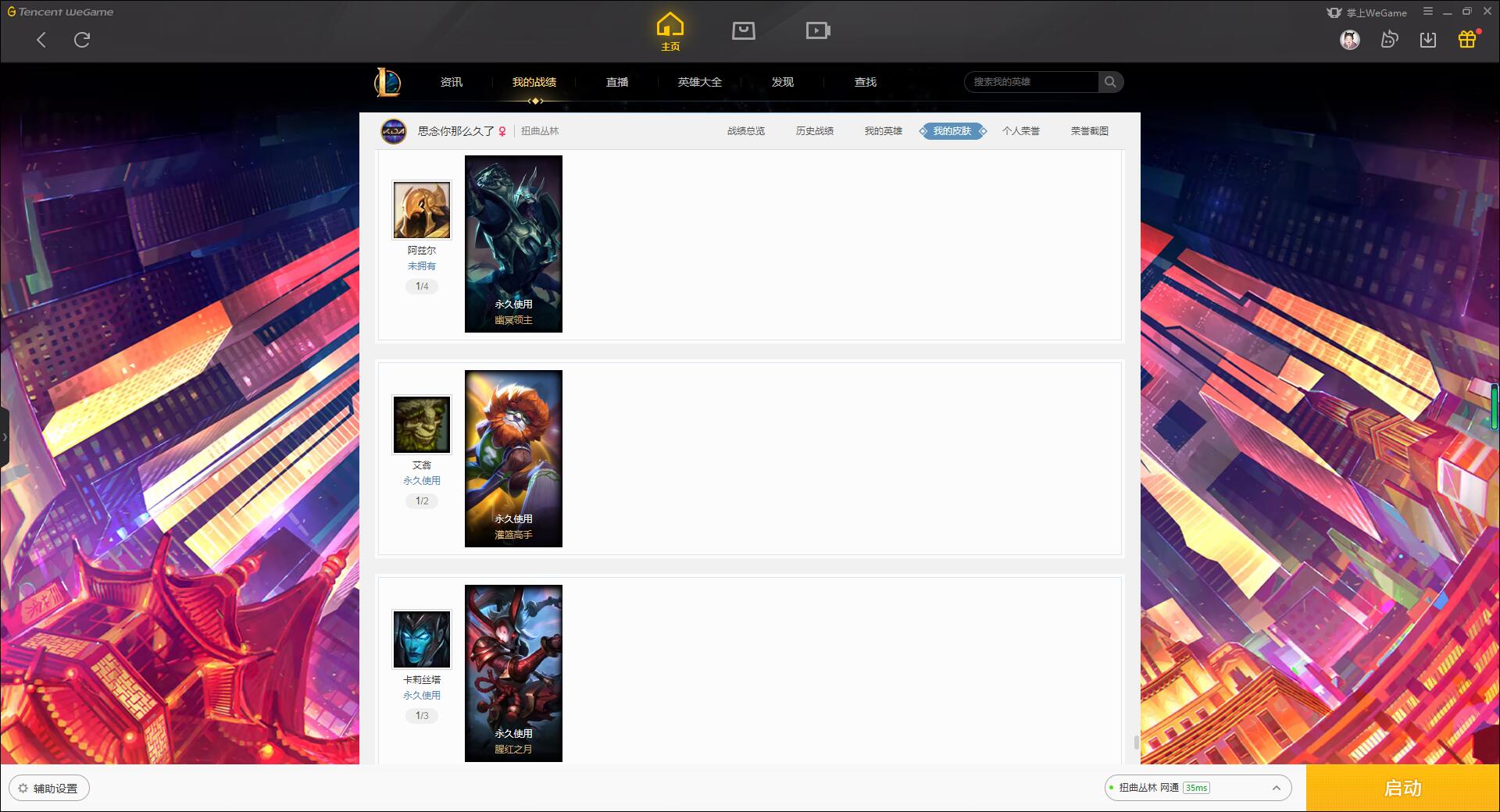Switch to 荣誉截图 sub-tab
Screen dimensions: 1500x812
coord(1090,131)
